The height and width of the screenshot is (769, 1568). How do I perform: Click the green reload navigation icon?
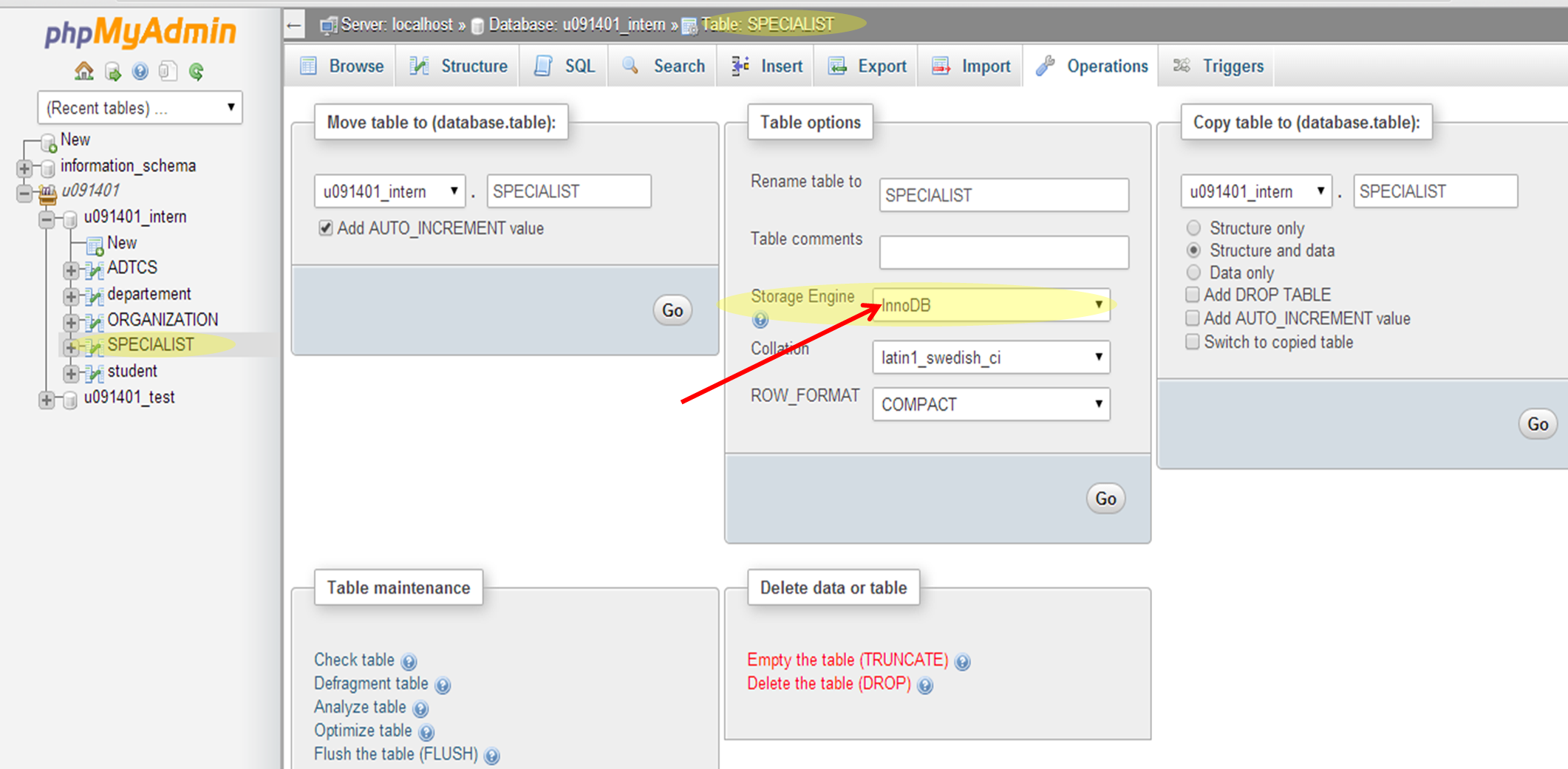pyautogui.click(x=196, y=72)
